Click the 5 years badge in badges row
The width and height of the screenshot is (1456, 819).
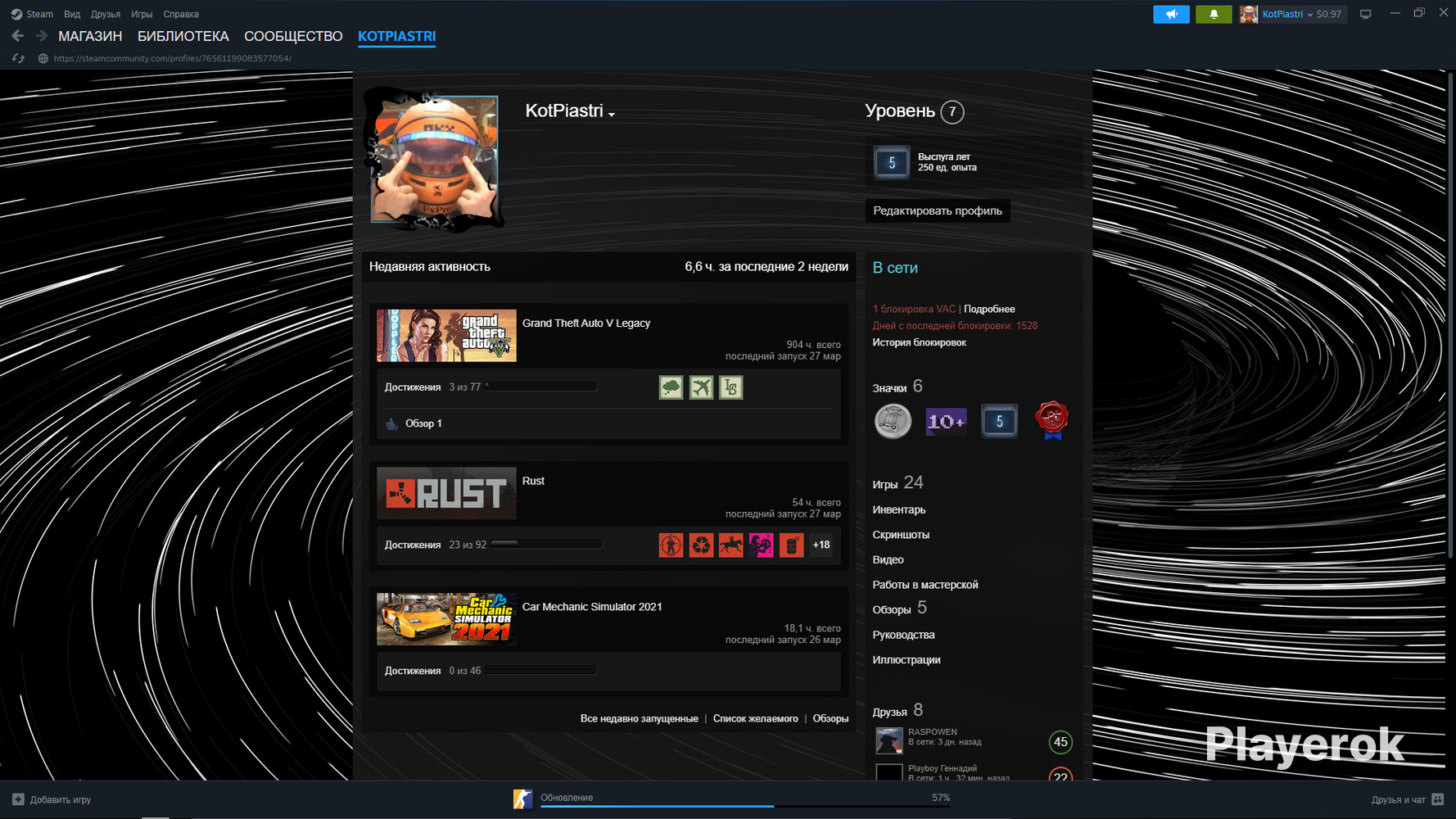999,421
